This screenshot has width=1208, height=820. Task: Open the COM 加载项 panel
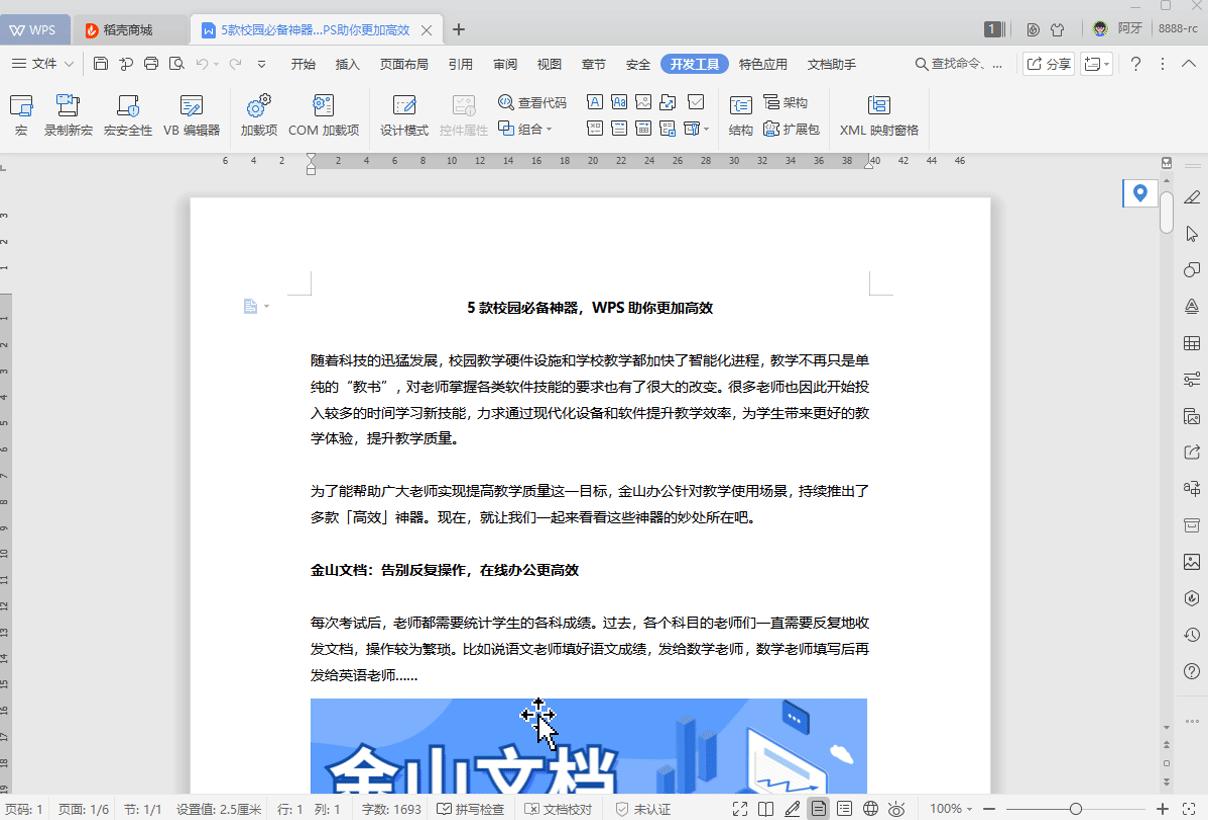[325, 113]
